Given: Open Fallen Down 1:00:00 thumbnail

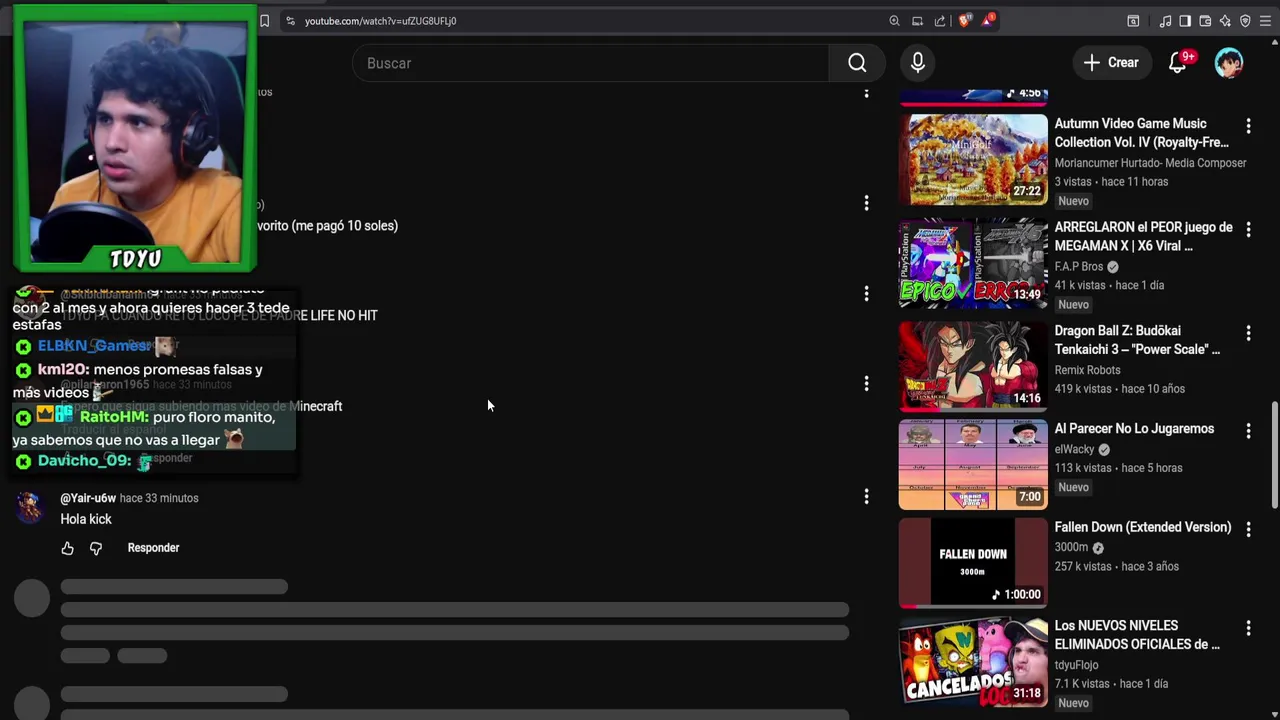Looking at the screenshot, I should pos(973,562).
